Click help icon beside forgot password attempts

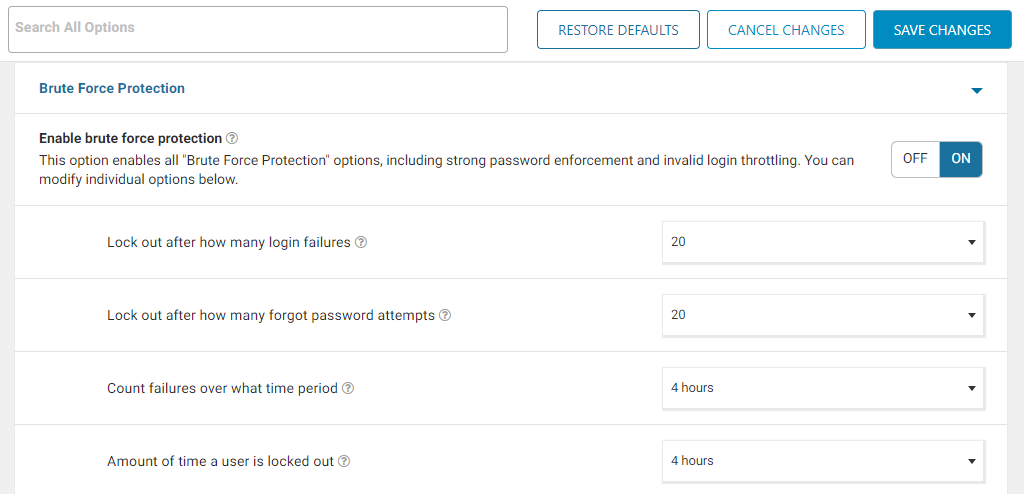coord(445,316)
